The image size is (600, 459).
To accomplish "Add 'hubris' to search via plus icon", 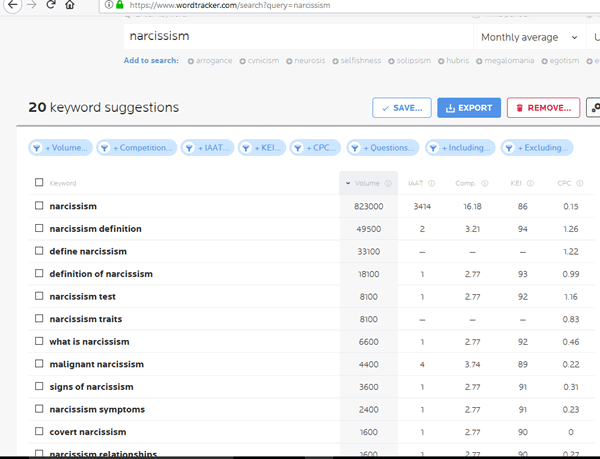I will [441, 61].
